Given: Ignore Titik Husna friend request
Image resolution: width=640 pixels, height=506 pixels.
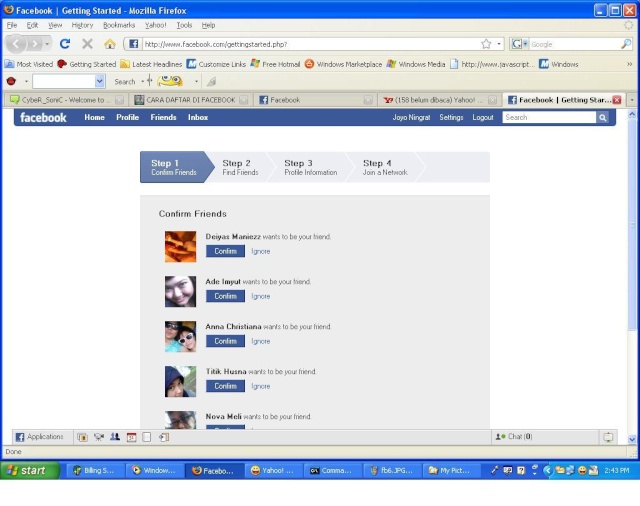Looking at the screenshot, I should coord(261,386).
